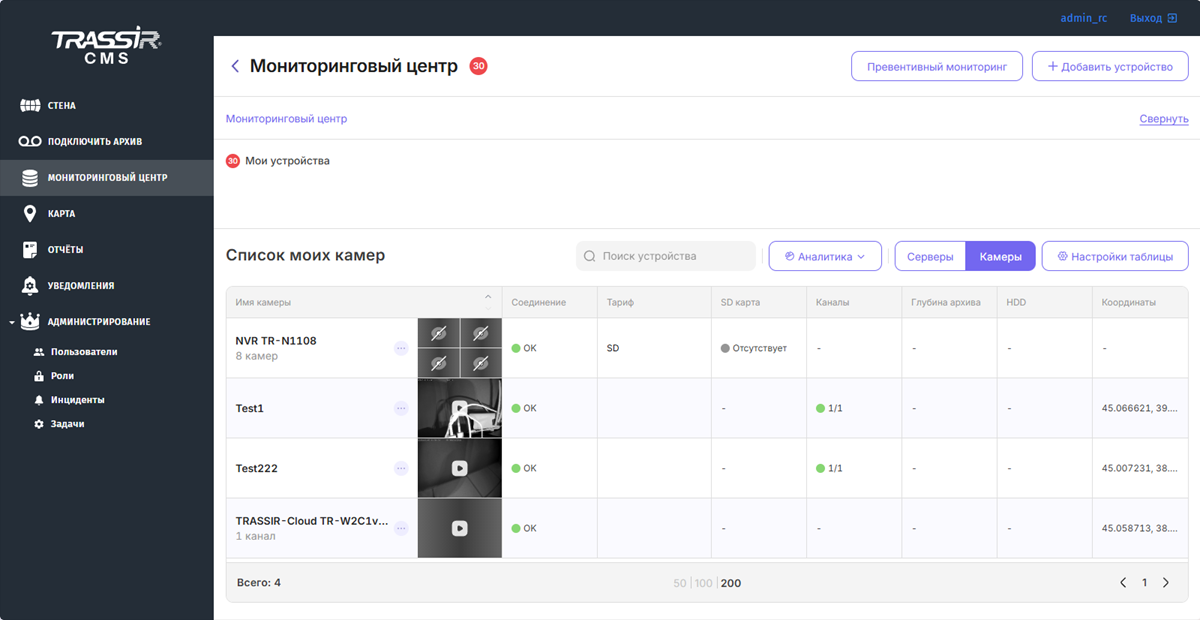Viewport: 1200px width, 620px height.
Task: Expand the Аналитика dropdown
Action: [824, 257]
